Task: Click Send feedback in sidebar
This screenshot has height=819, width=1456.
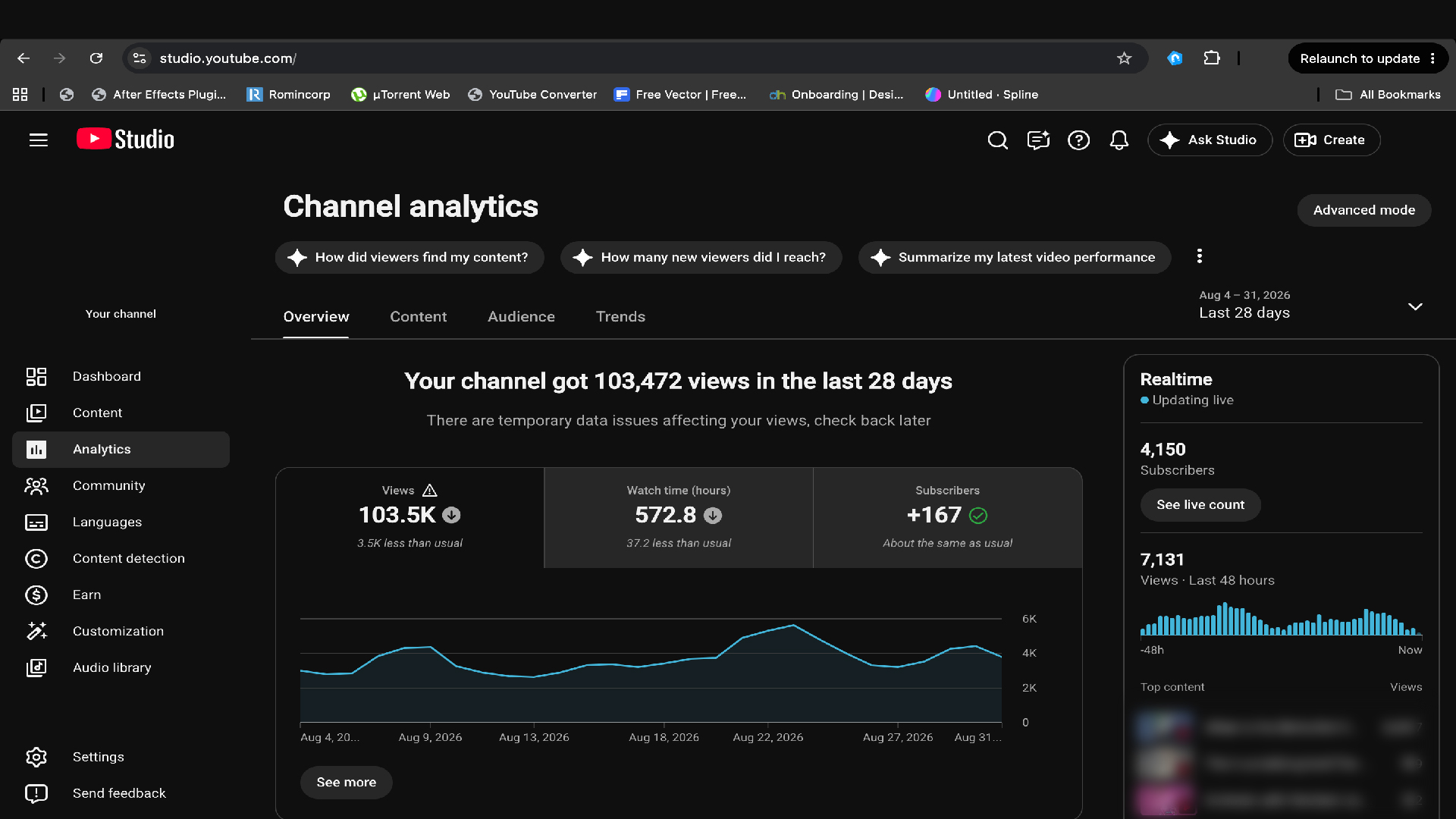Action: pyautogui.click(x=121, y=793)
